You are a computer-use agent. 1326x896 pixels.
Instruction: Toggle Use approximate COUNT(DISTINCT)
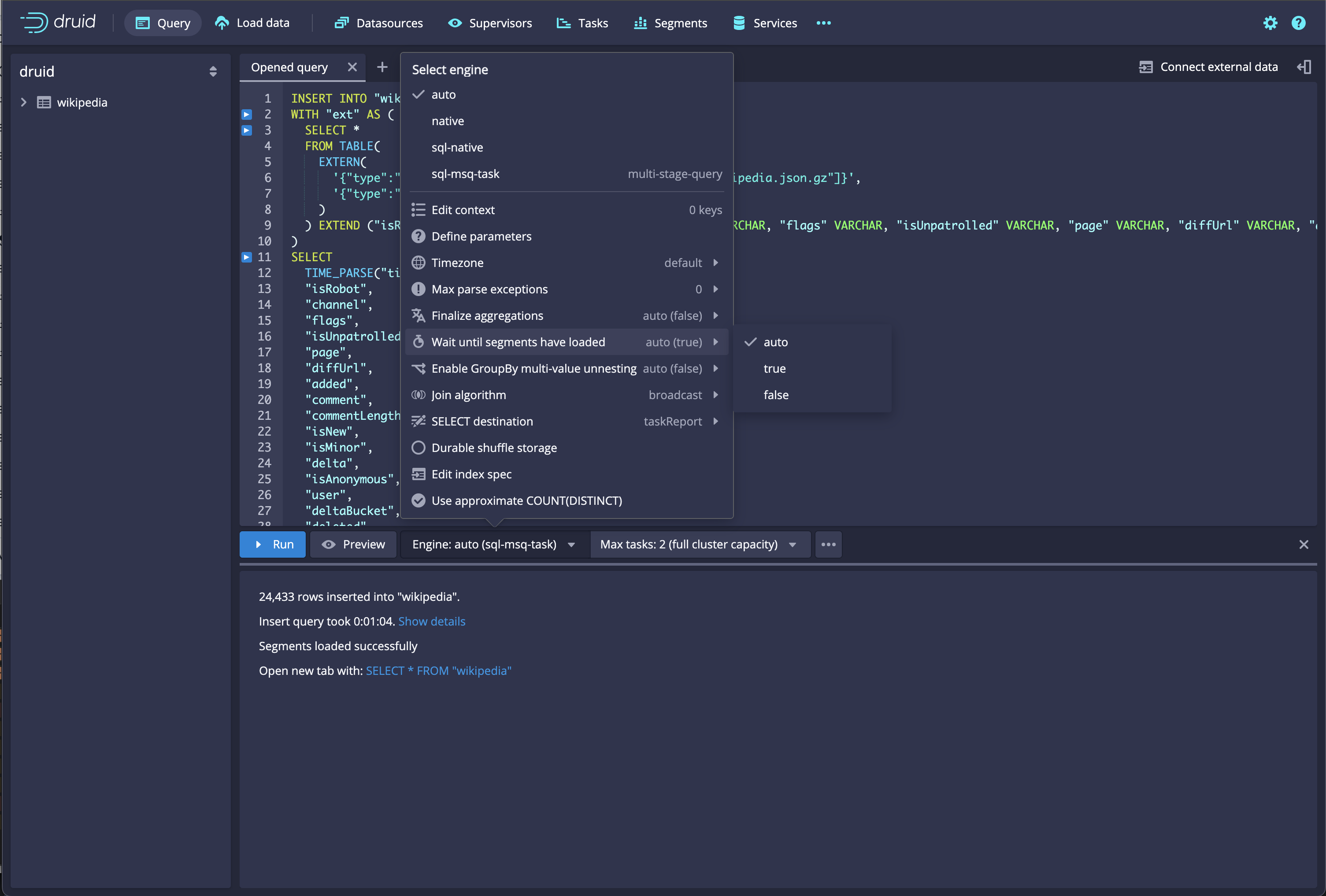point(526,500)
